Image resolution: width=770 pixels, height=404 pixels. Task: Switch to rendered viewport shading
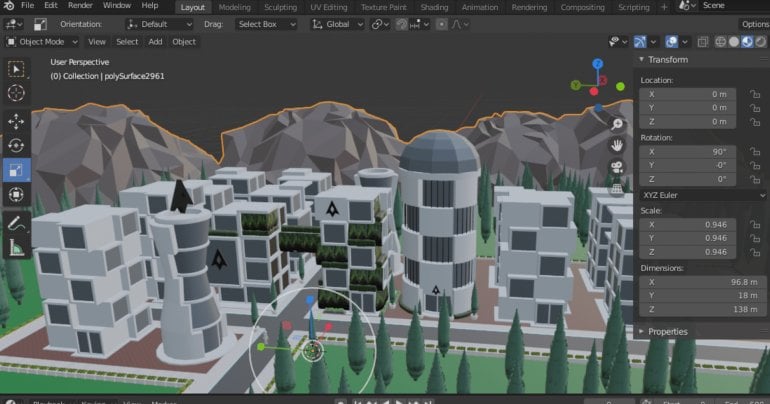pos(761,42)
